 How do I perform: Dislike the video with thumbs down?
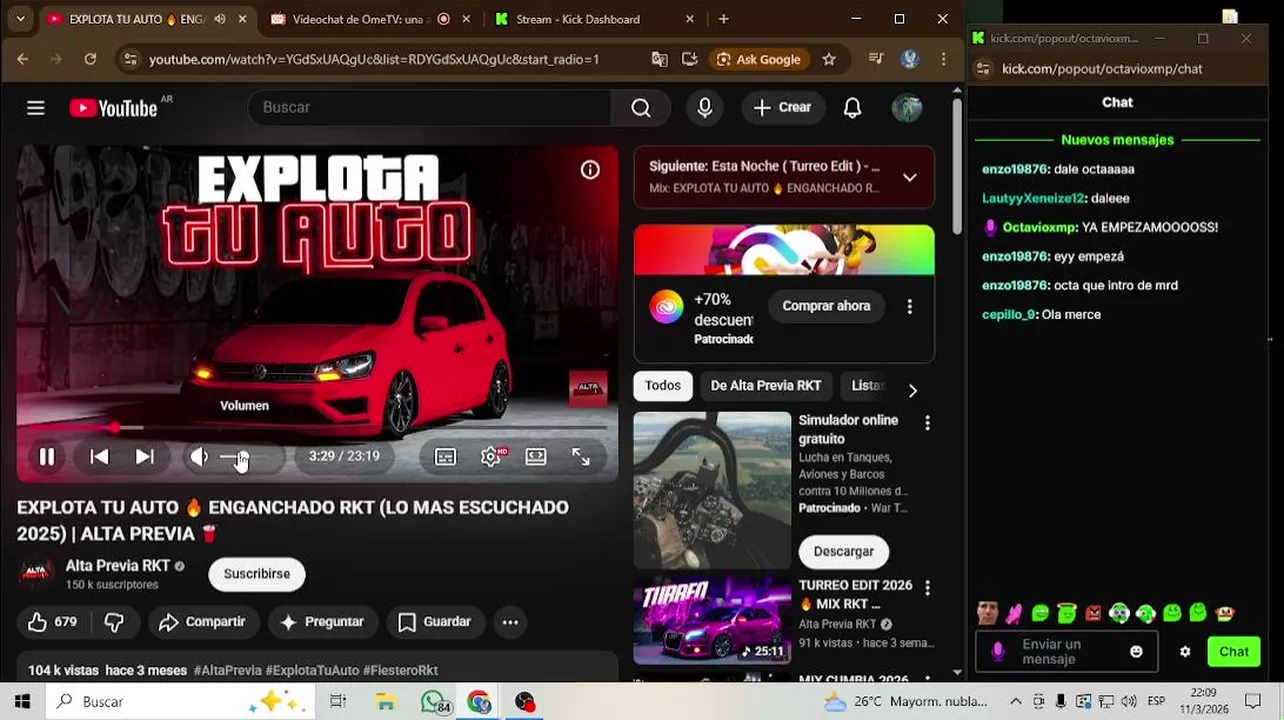click(114, 622)
